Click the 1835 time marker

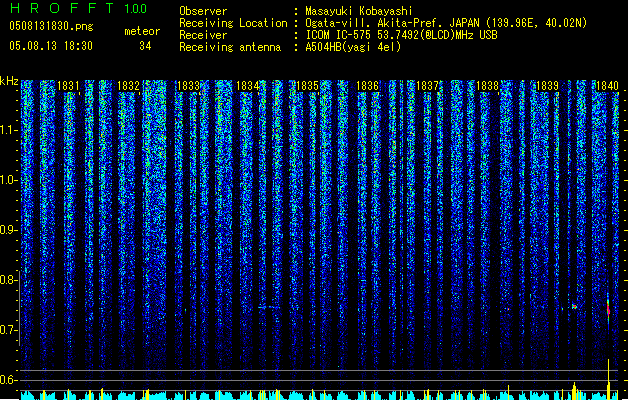point(308,86)
